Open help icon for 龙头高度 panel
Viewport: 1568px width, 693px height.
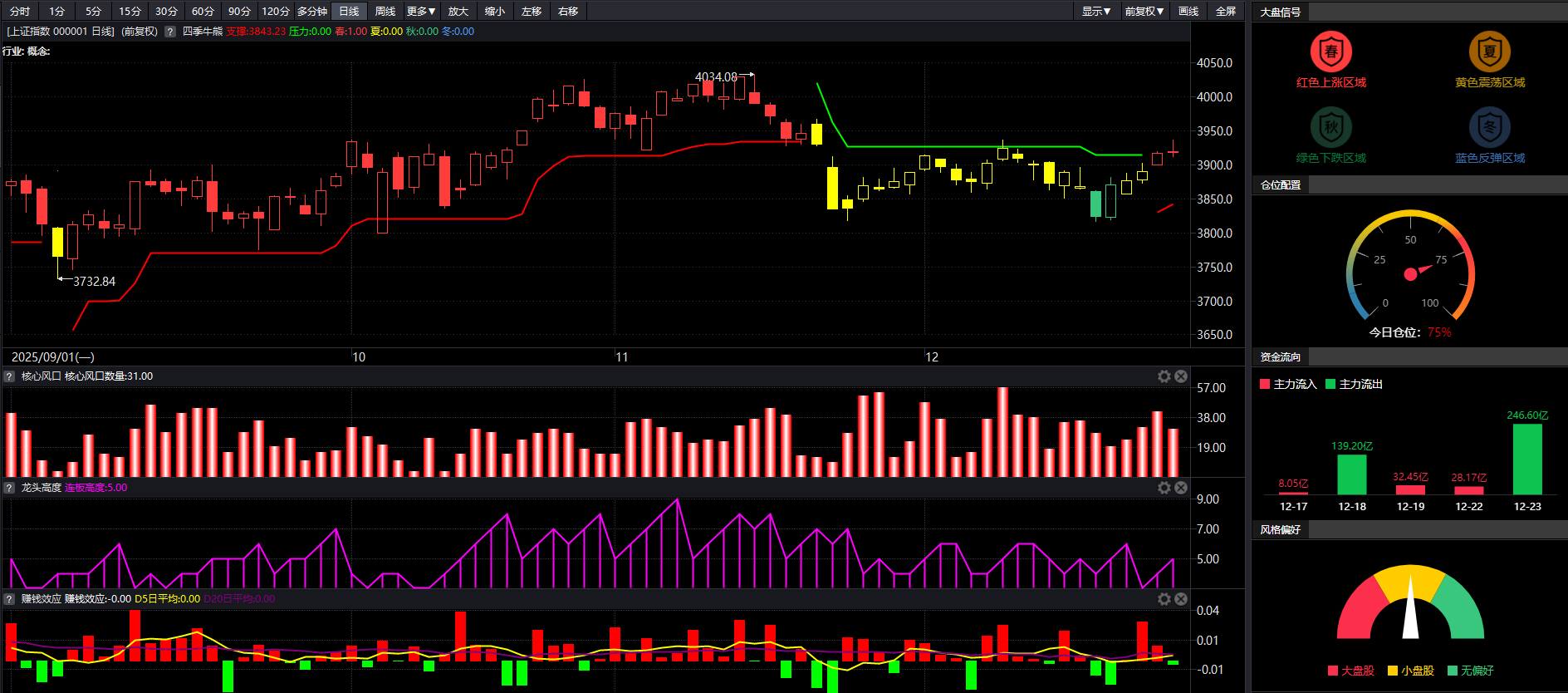(10, 488)
